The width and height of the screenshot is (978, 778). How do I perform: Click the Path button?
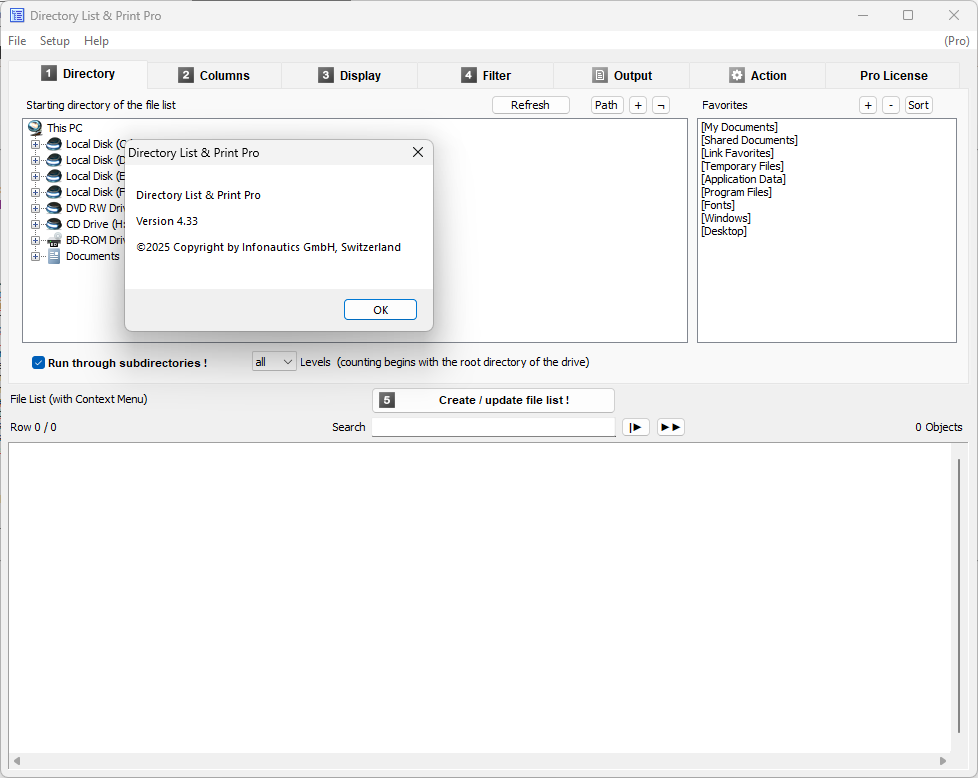[606, 105]
